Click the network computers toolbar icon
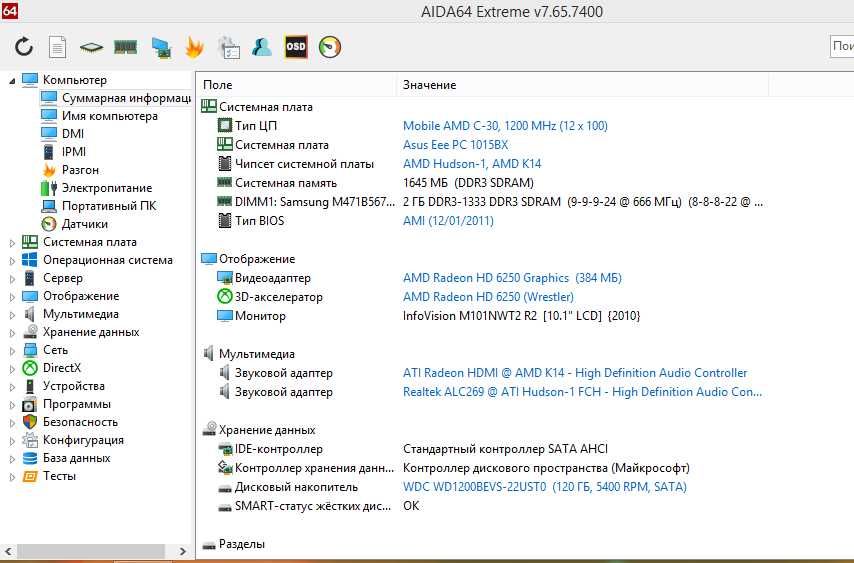This screenshot has height=563, width=854. click(x=161, y=47)
